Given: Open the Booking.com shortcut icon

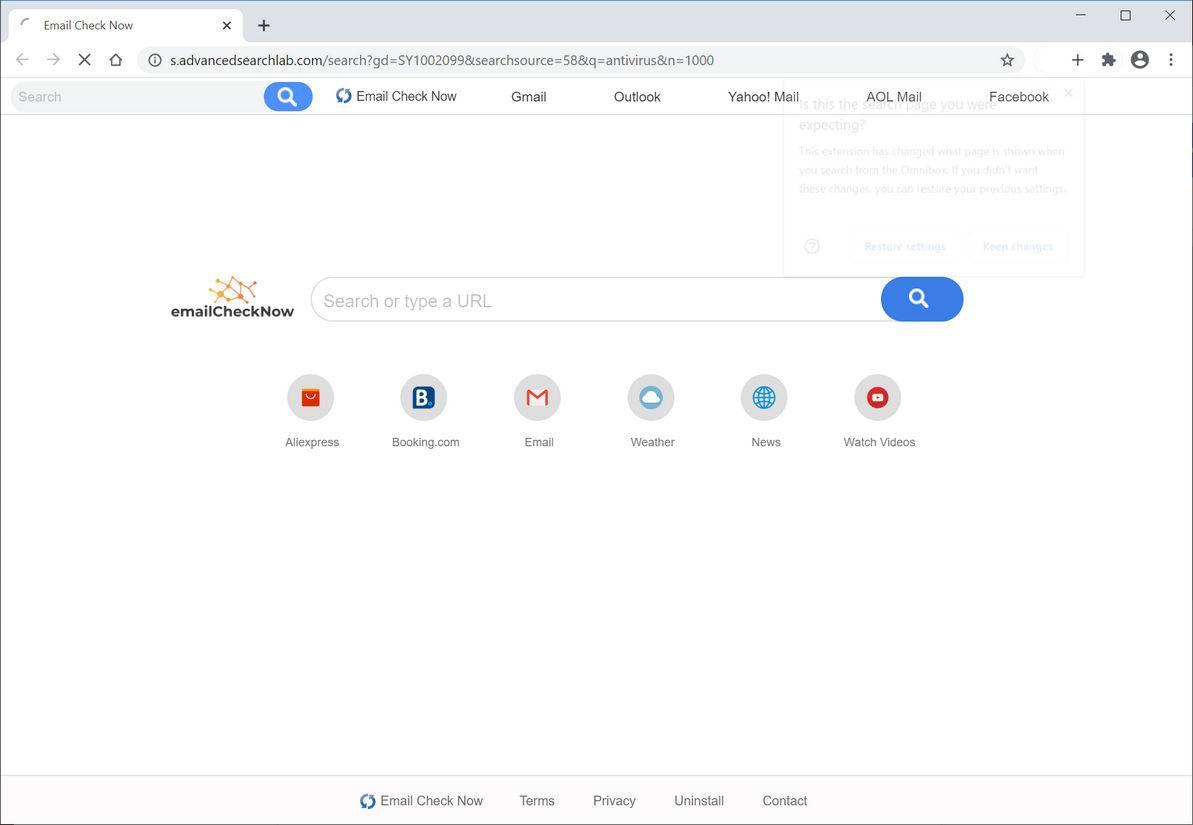Looking at the screenshot, I should click(424, 397).
